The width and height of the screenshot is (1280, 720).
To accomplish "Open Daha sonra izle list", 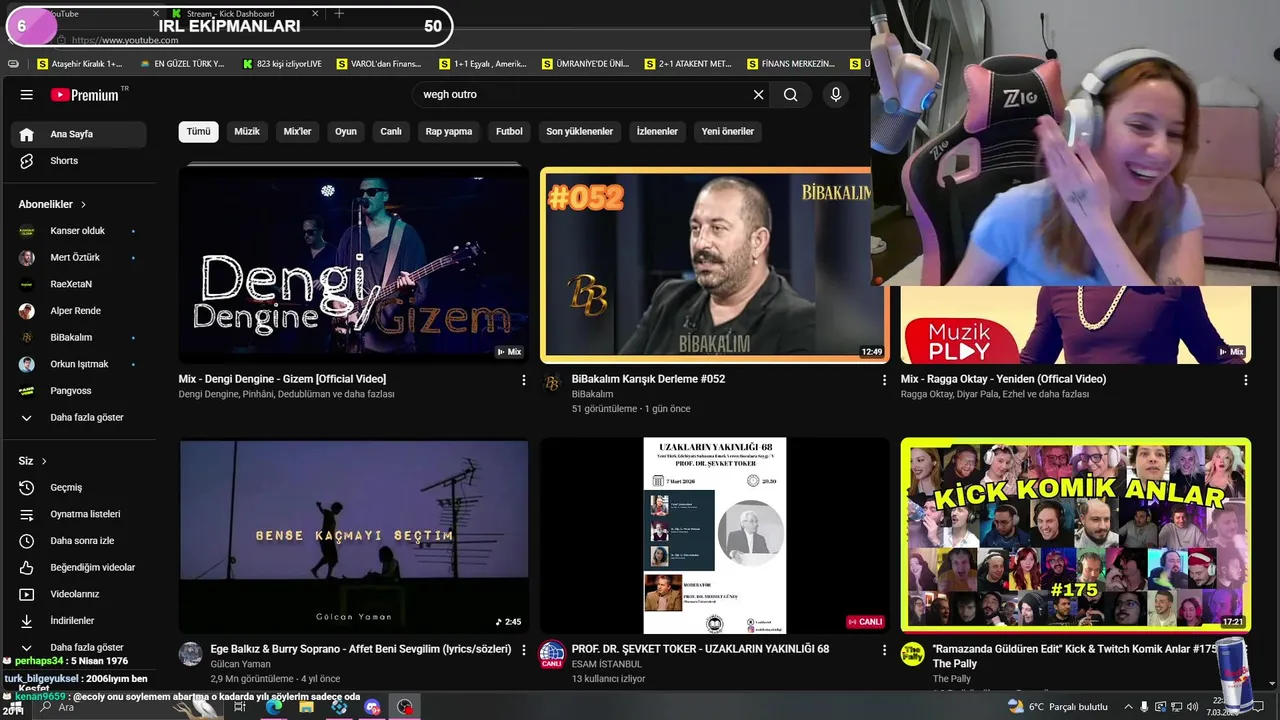I will (x=80, y=541).
